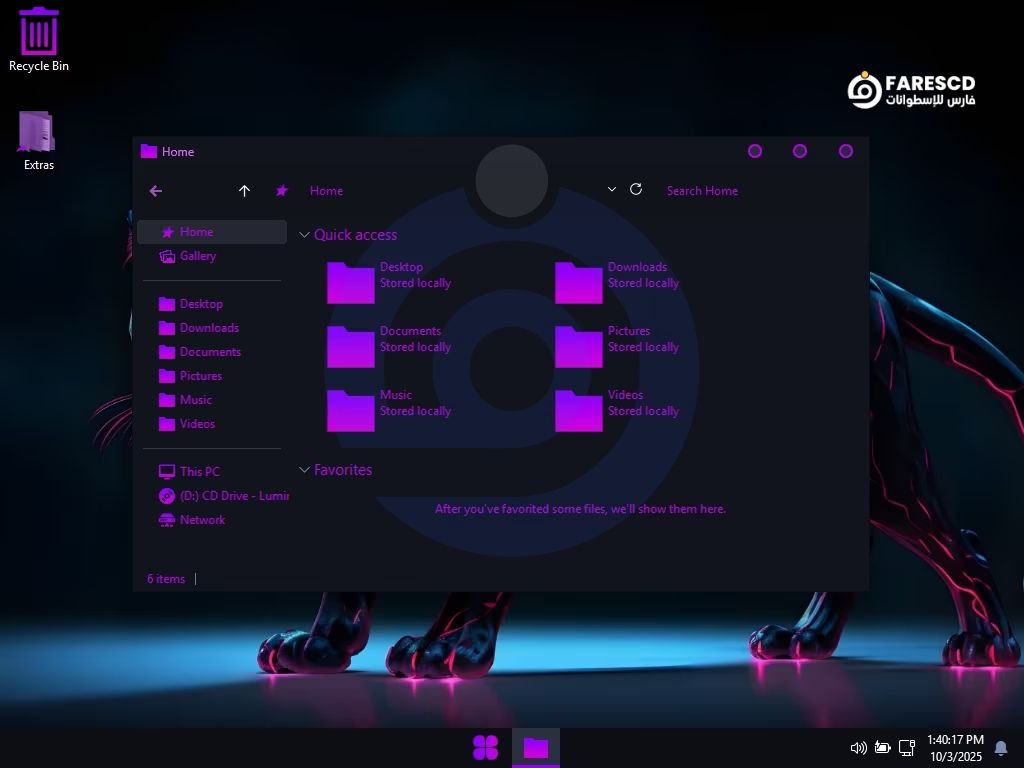Collapse the Quick access section
This screenshot has width=1024, height=768.
point(305,235)
